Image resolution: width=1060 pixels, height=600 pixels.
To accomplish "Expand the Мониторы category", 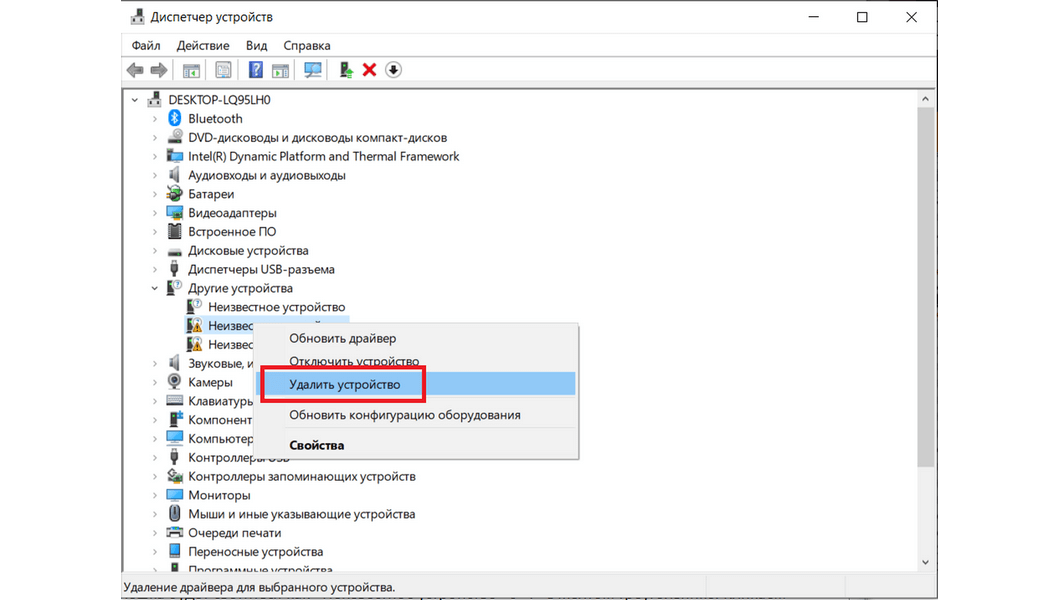I will pos(154,495).
